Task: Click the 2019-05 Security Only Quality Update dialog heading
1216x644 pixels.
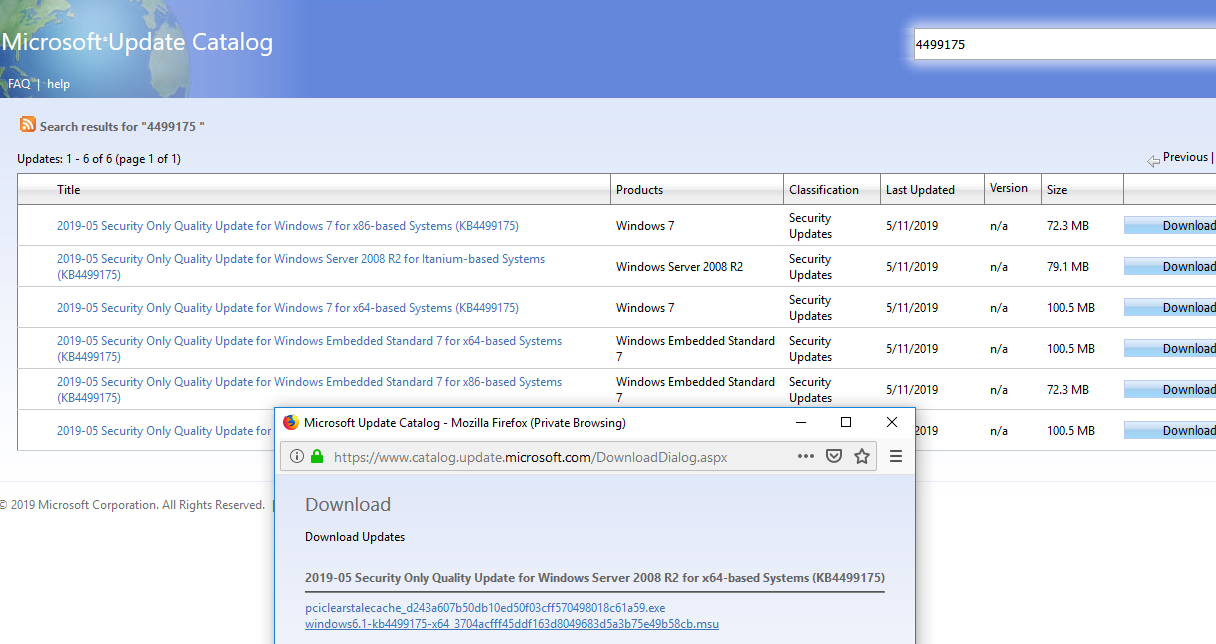Action: (x=595, y=578)
